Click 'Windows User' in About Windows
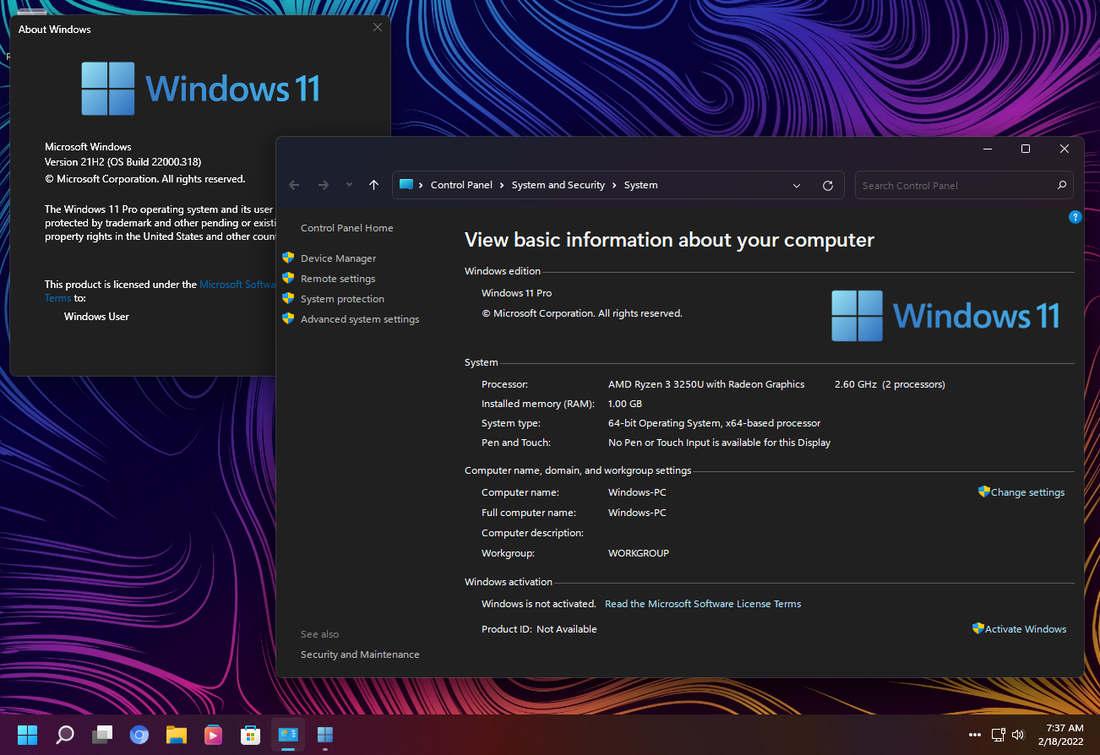Screen dimensions: 1100x755 [x=97, y=317]
